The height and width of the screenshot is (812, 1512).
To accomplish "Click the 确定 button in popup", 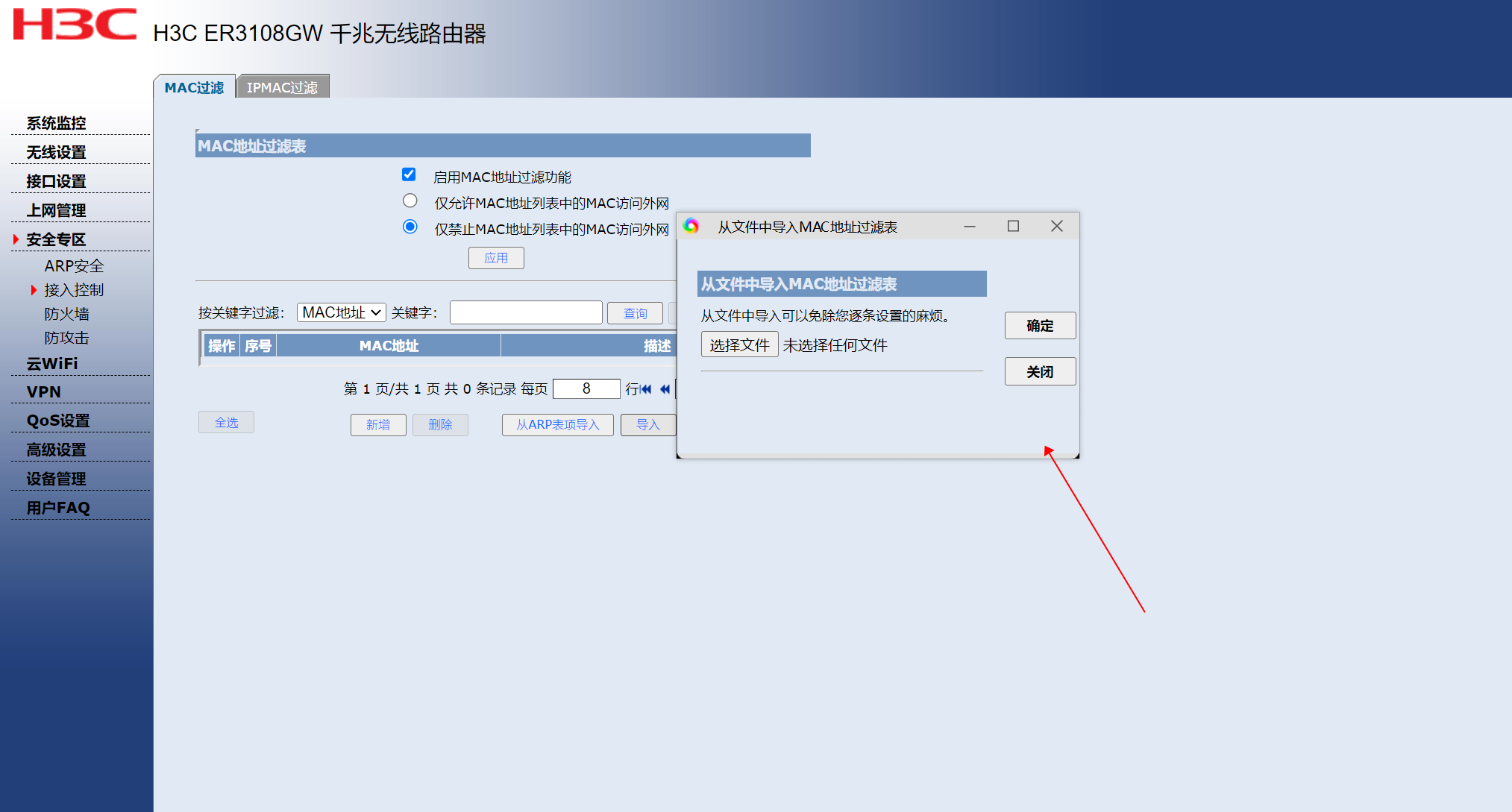I will tap(1039, 326).
